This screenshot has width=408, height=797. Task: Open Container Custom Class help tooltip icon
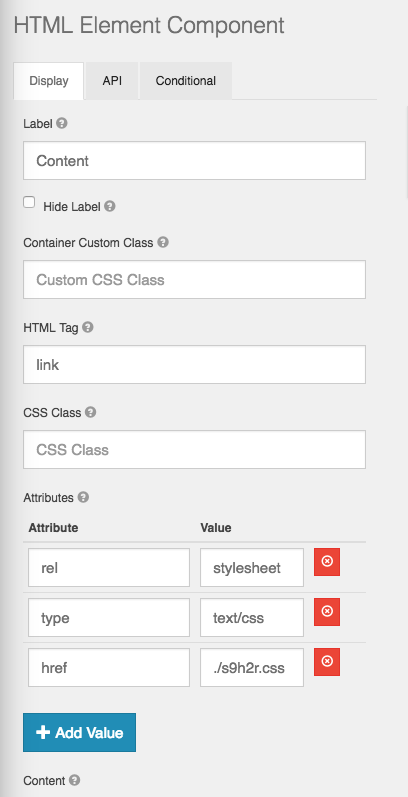coord(163,242)
